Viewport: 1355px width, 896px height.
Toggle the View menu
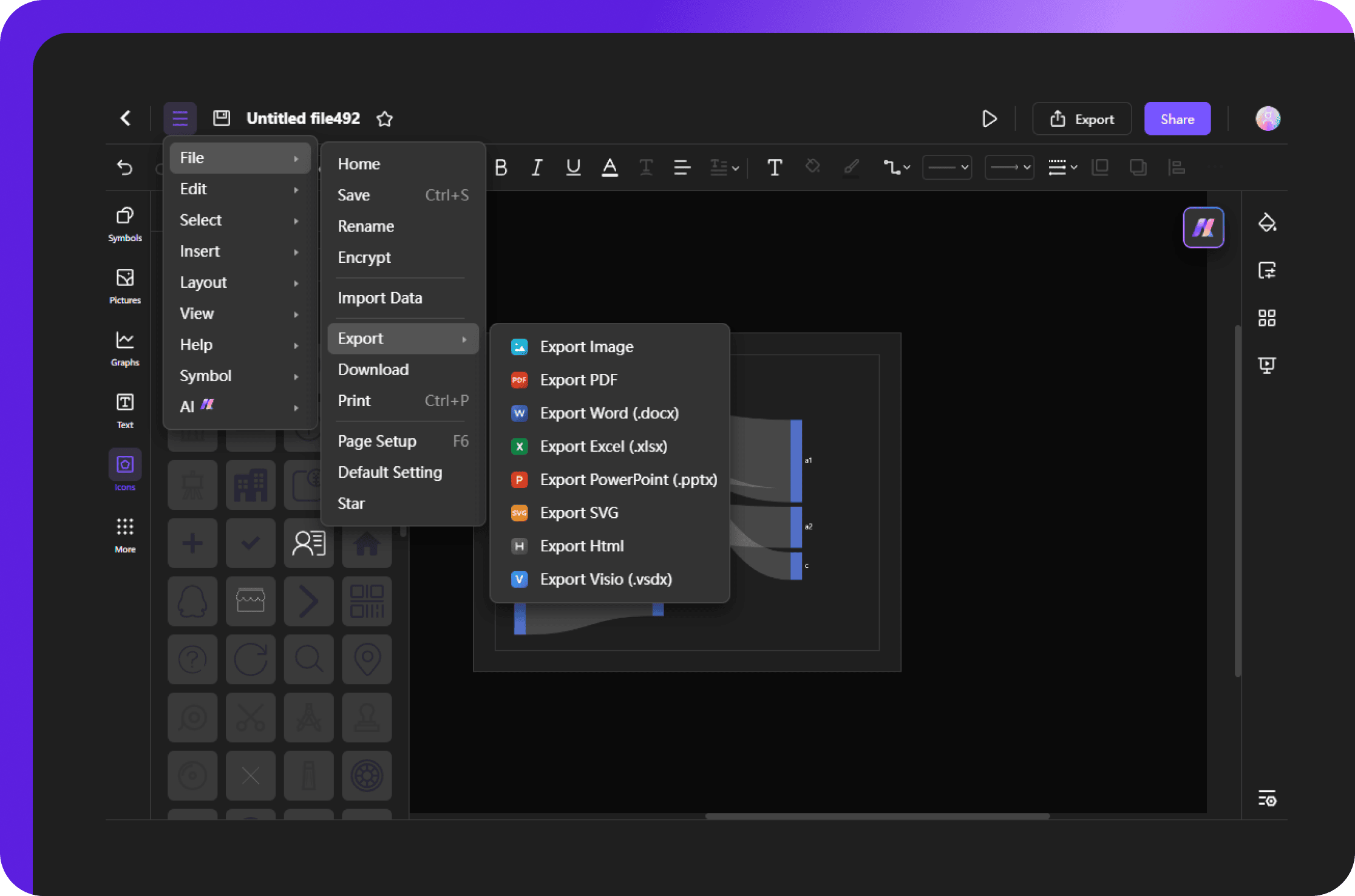click(196, 312)
